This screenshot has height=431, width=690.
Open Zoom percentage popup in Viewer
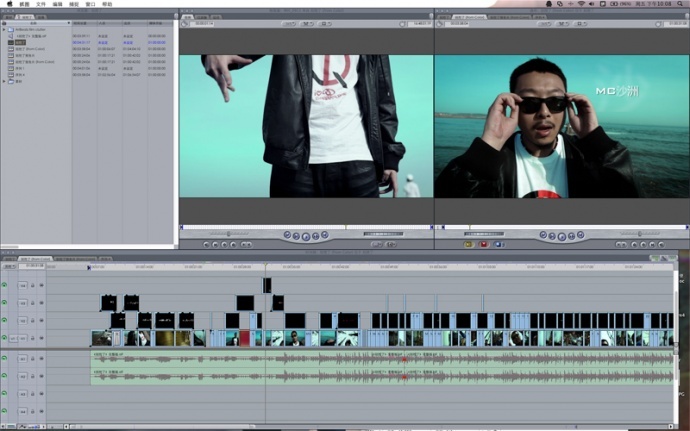click(289, 24)
